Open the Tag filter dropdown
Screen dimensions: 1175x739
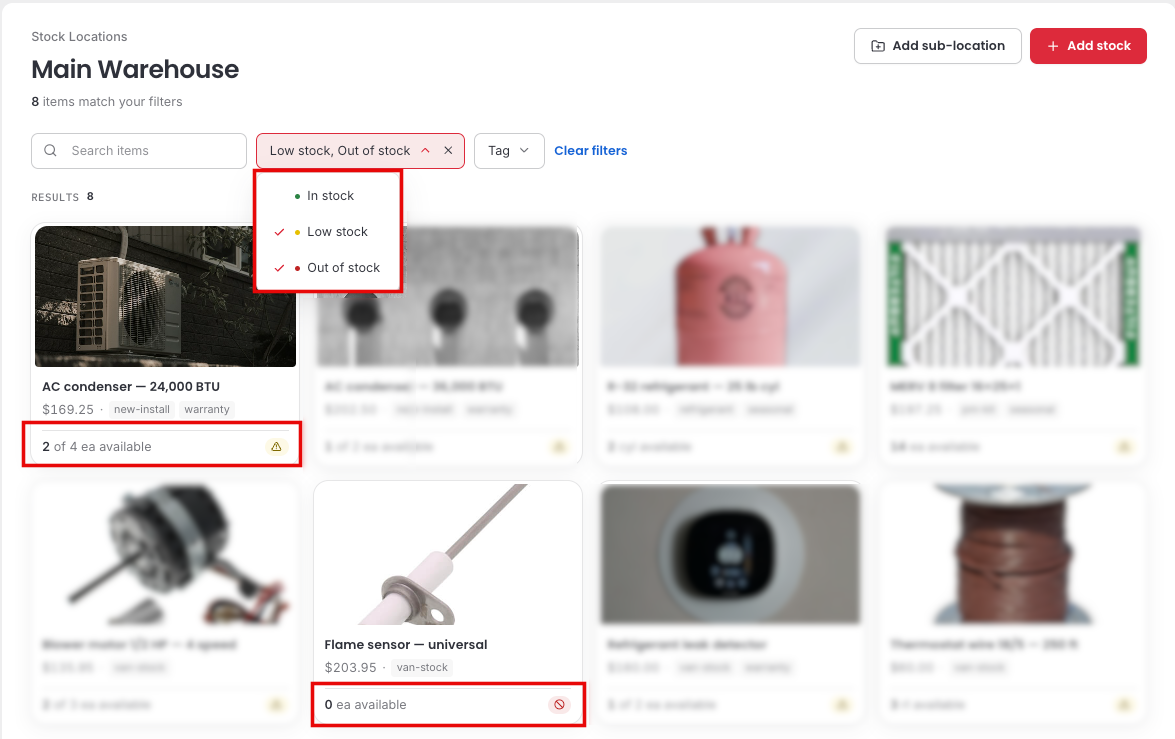pyautogui.click(x=510, y=151)
